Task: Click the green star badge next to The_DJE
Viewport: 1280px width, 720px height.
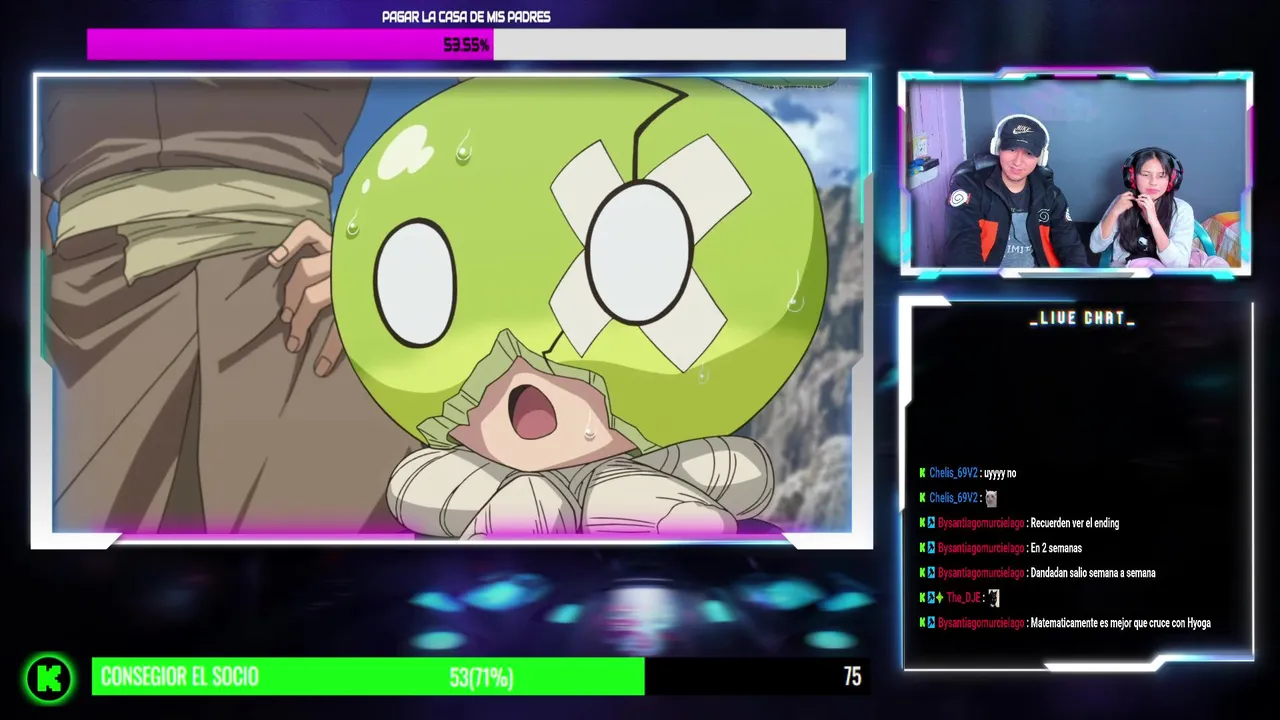Action: pyautogui.click(x=939, y=598)
